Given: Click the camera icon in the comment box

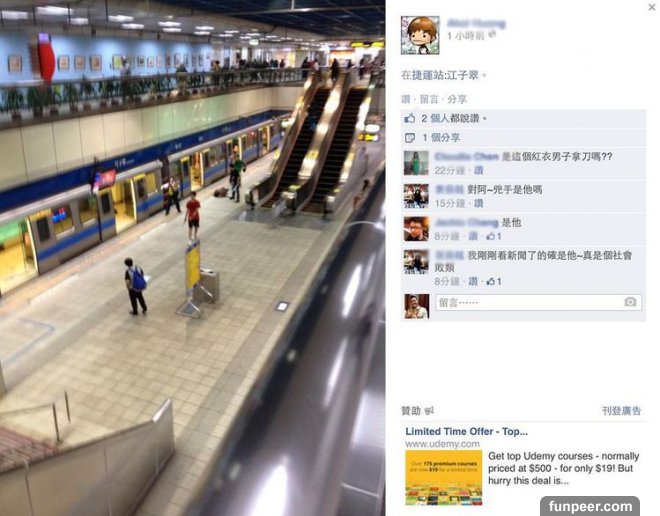Looking at the screenshot, I should [x=630, y=302].
